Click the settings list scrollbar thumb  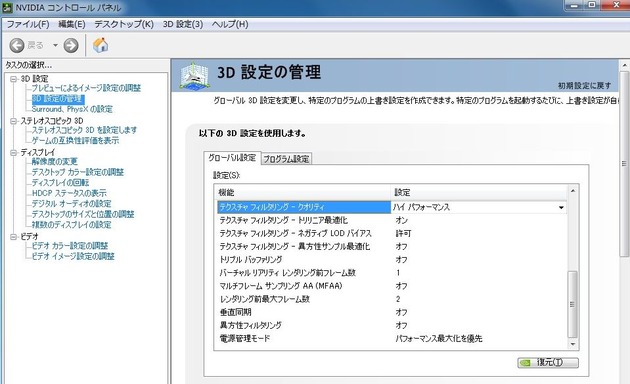(573, 304)
